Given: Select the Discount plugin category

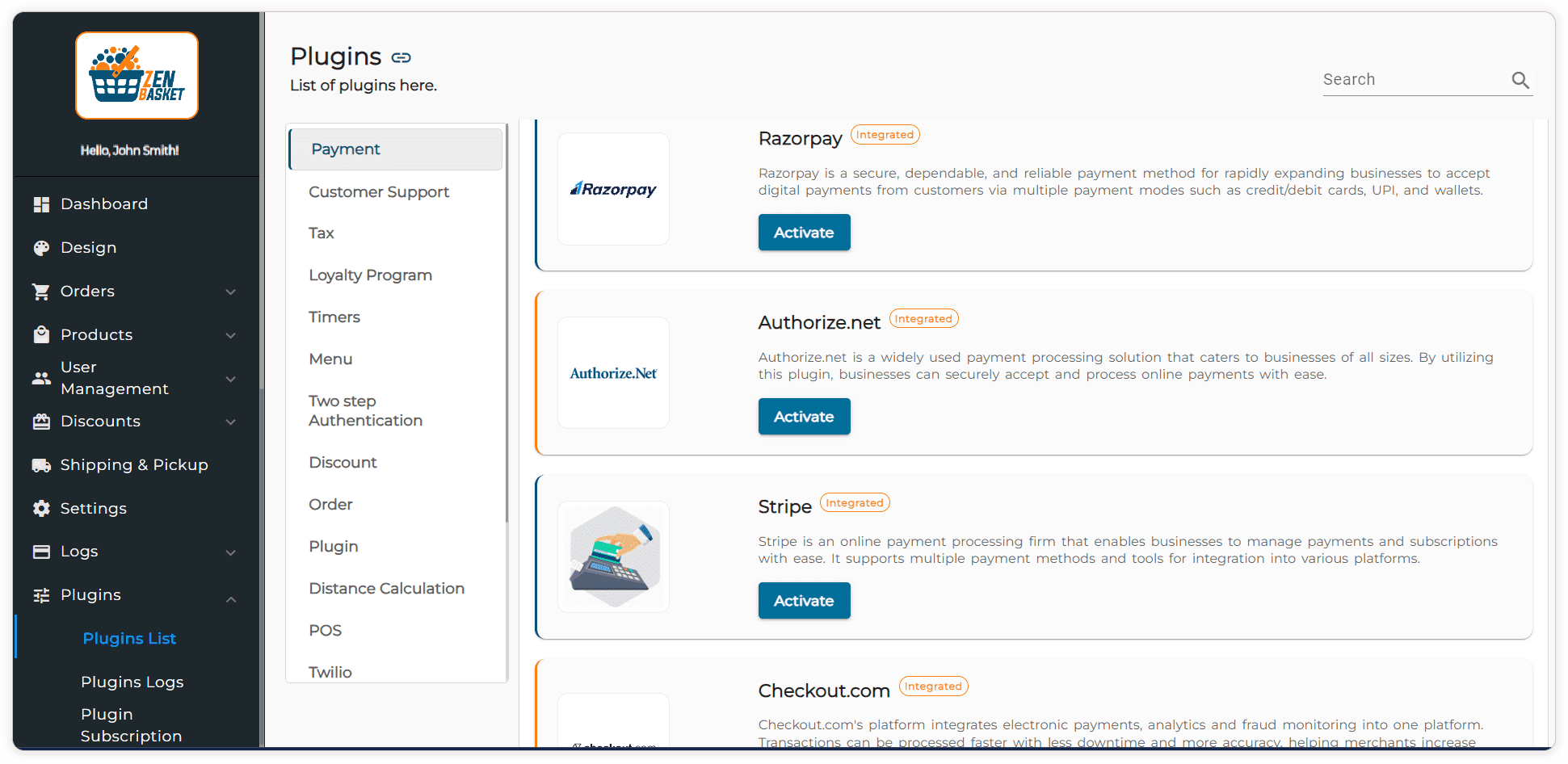Looking at the screenshot, I should (343, 463).
